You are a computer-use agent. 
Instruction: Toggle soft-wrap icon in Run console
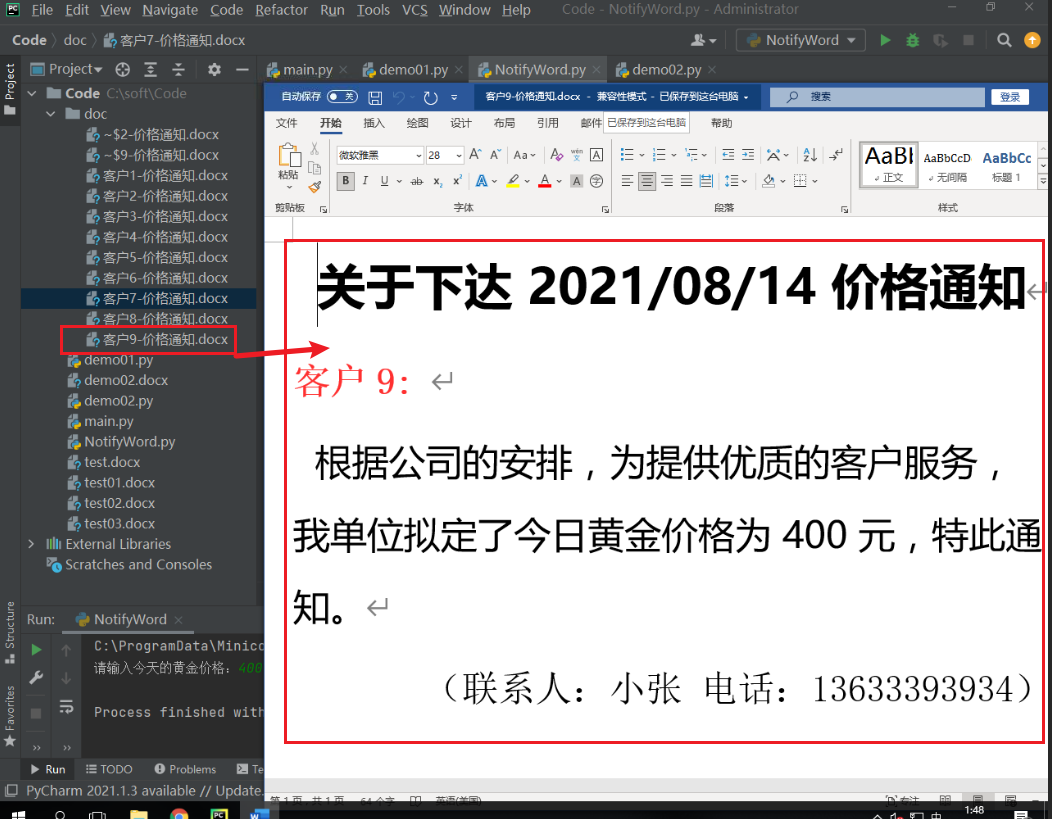[66, 706]
